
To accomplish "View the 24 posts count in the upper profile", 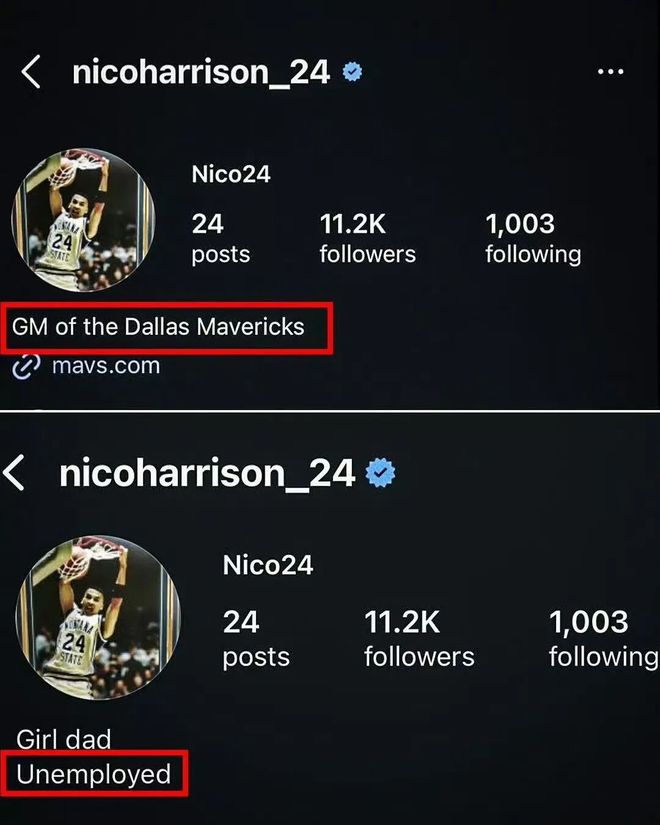I will (x=218, y=238).
